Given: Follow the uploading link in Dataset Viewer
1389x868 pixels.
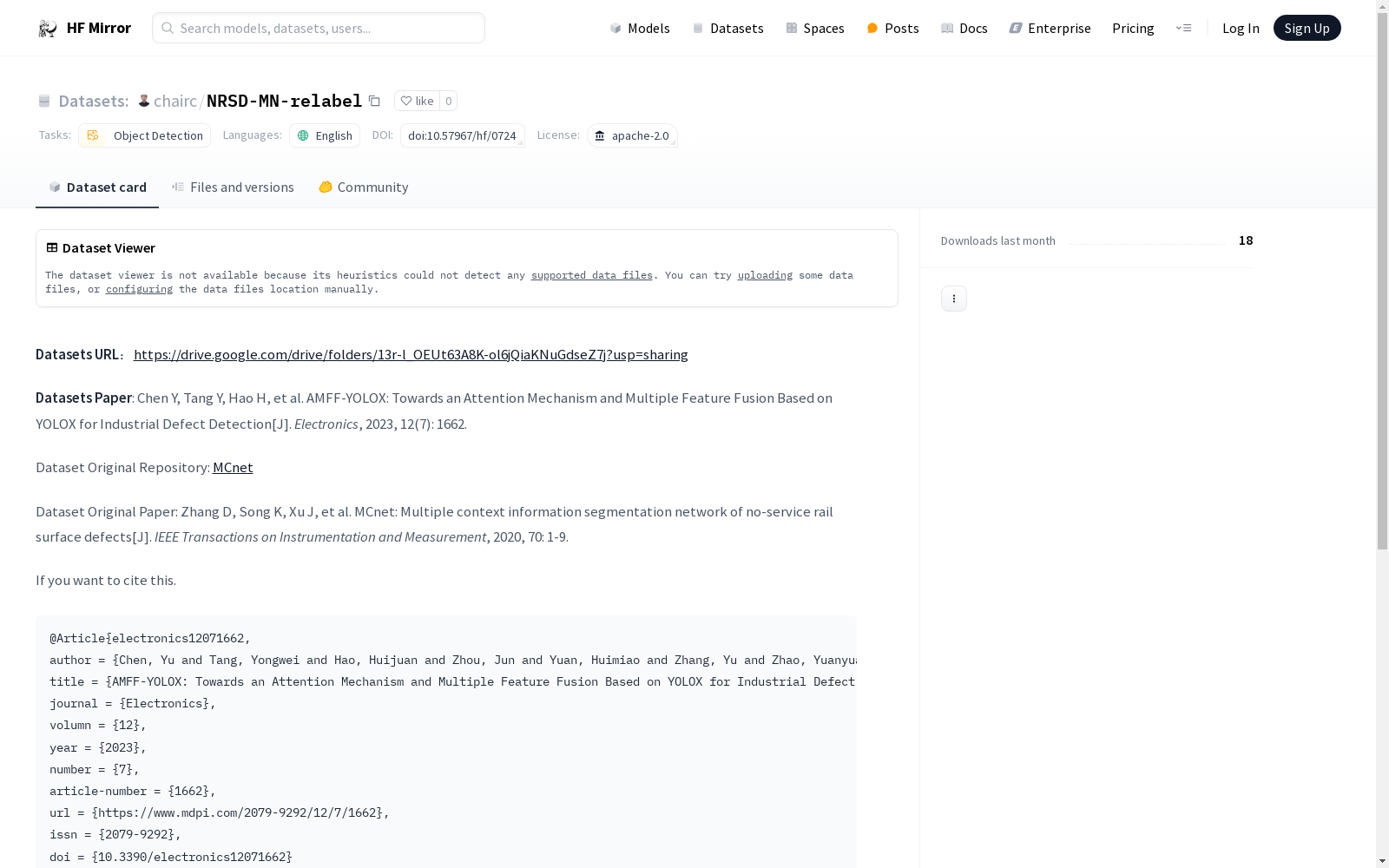Looking at the screenshot, I should [x=765, y=275].
